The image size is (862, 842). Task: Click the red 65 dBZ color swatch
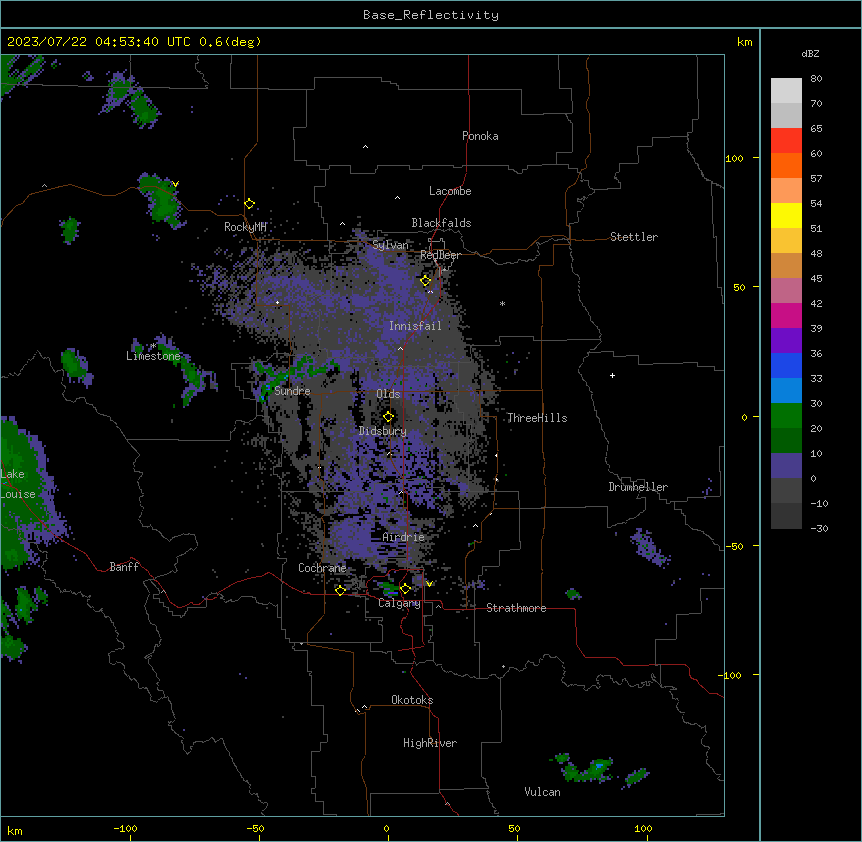click(x=786, y=141)
